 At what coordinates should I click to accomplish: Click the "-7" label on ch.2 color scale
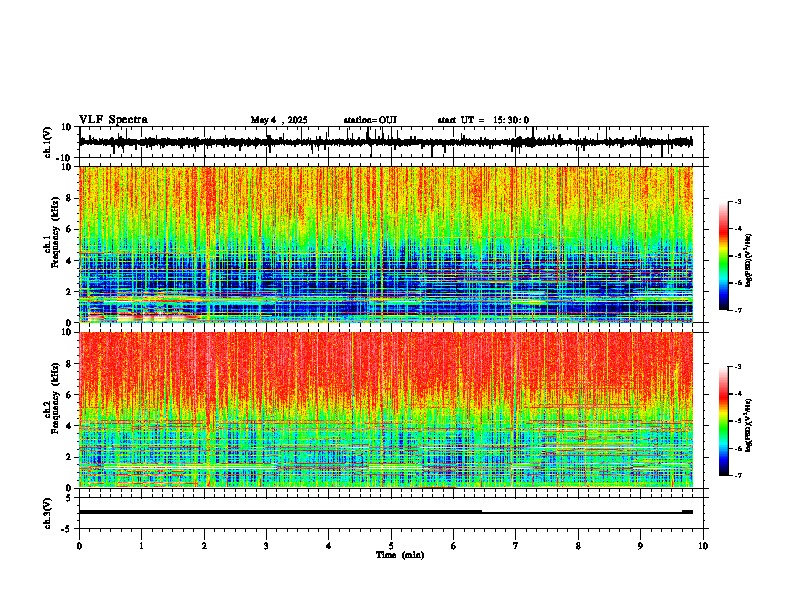[x=737, y=475]
